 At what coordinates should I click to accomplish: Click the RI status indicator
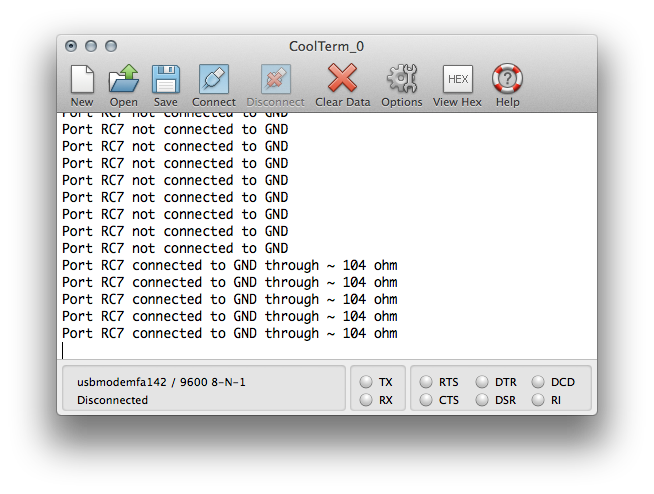[x=538, y=400]
